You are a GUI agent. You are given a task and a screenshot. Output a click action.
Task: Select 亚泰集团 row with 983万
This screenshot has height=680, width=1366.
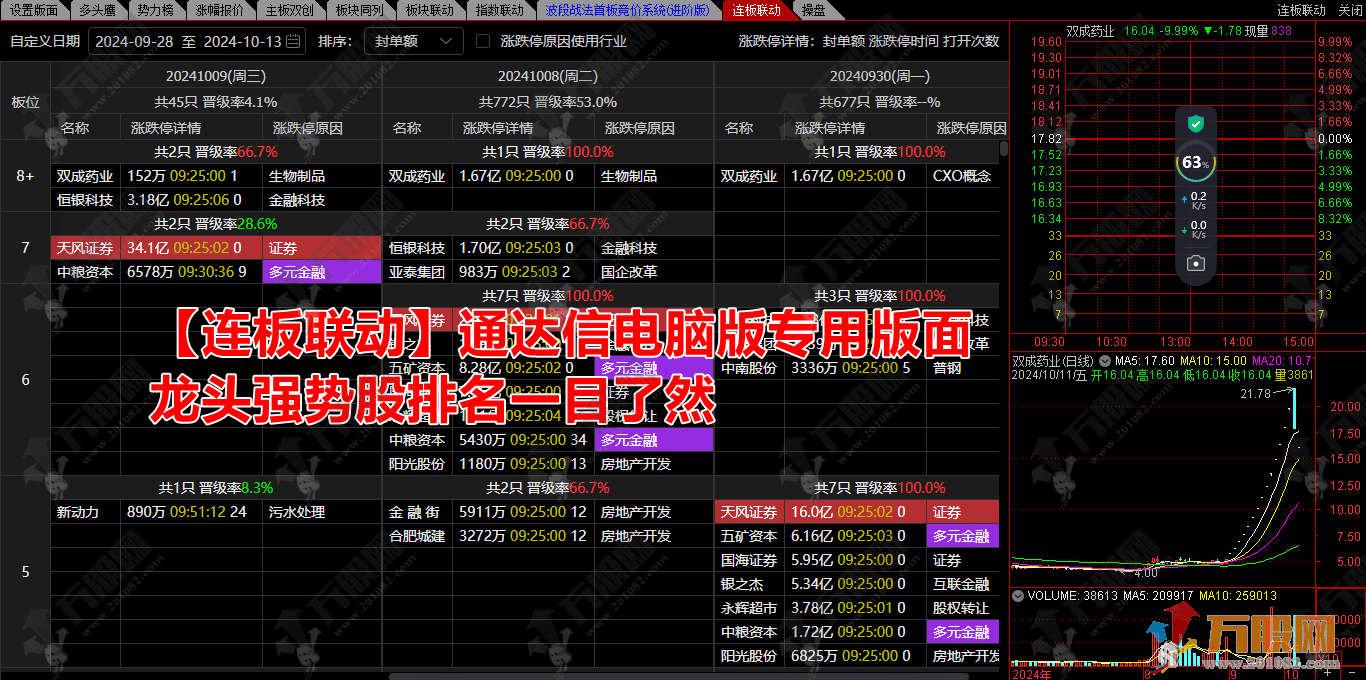(548, 272)
